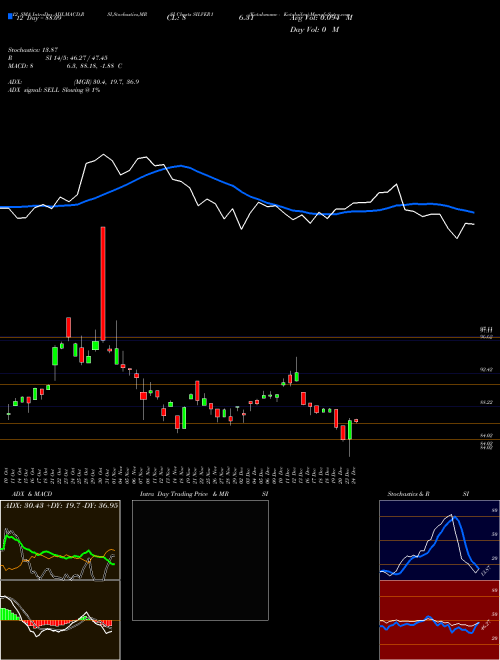500x660 pixels.
Task: Click the last green candle with long lower wick
Action: (349, 438)
